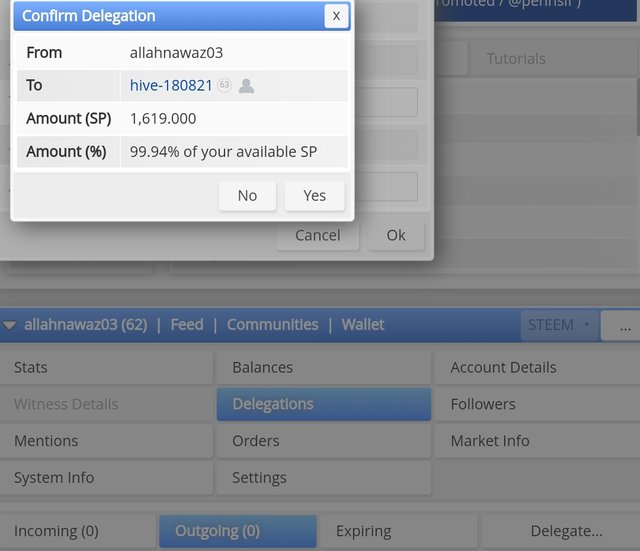The image size is (640, 551).
Task: Open System Info tab
Action: click(x=106, y=478)
